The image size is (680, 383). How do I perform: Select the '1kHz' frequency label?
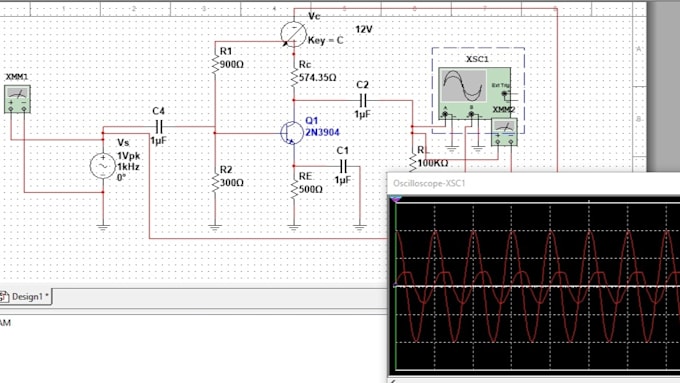[128, 167]
